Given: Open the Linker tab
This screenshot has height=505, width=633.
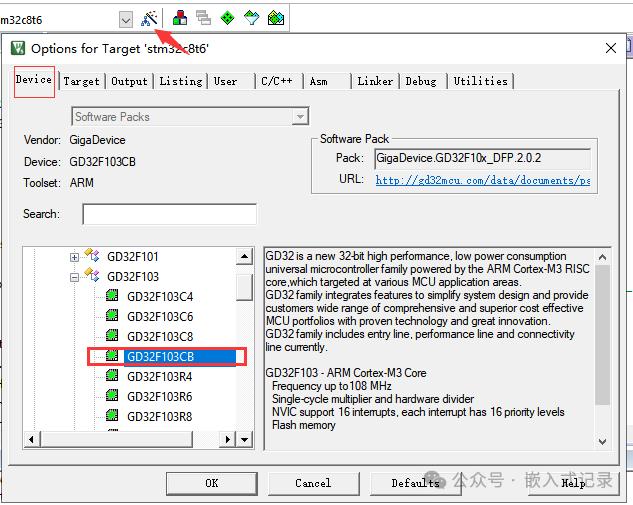Looking at the screenshot, I should (375, 82).
